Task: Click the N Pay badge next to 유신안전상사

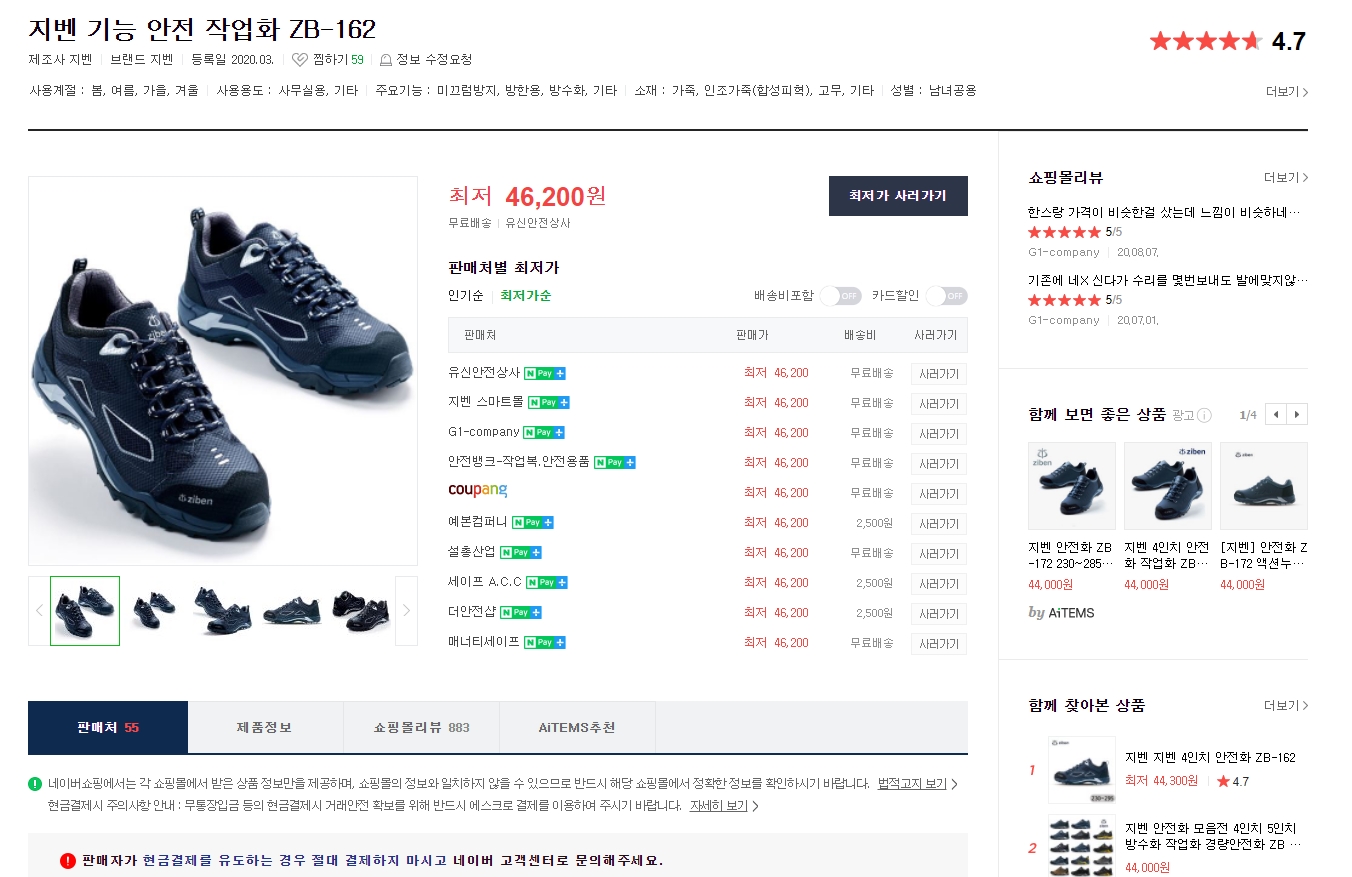Action: 545,373
